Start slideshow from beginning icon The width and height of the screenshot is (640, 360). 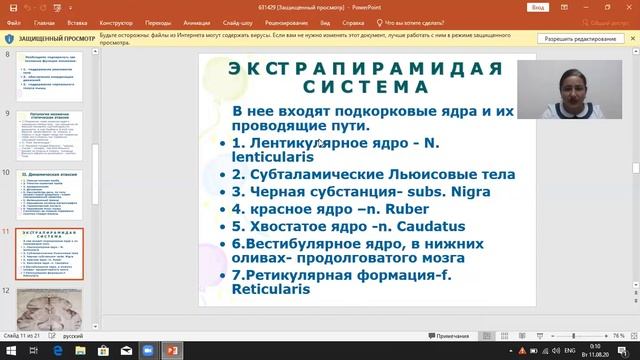[x=57, y=8]
